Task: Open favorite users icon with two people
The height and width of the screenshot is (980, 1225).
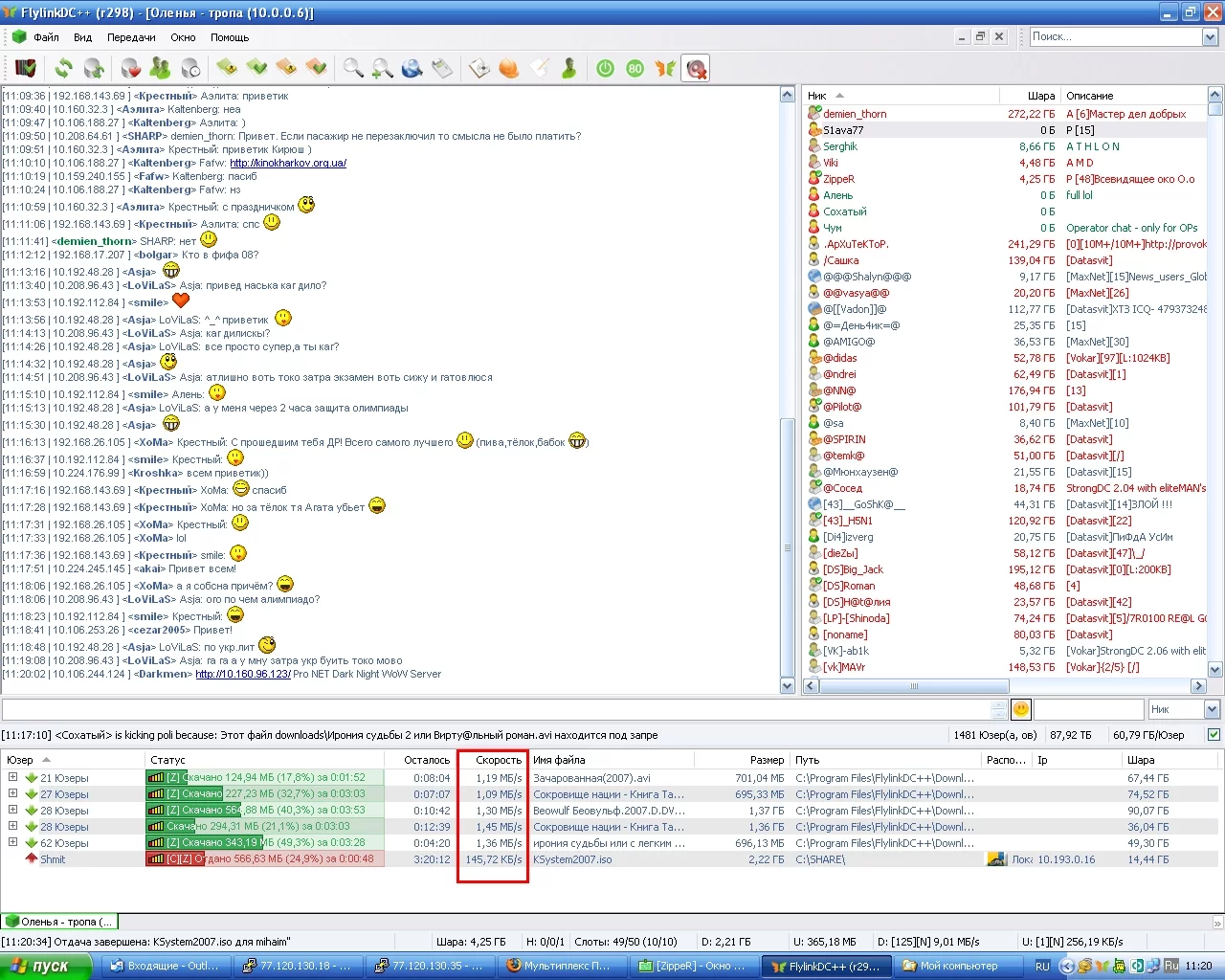Action: (160, 68)
